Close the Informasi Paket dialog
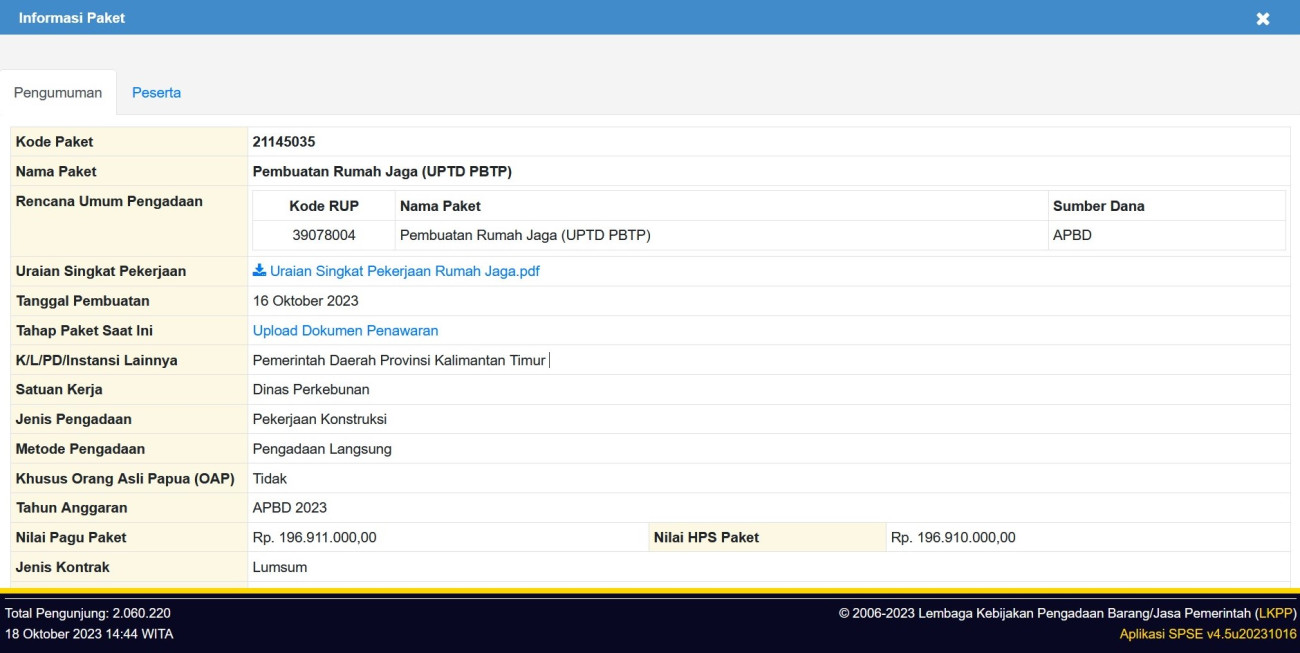Viewport: 1300px width, 653px height. (x=1263, y=19)
